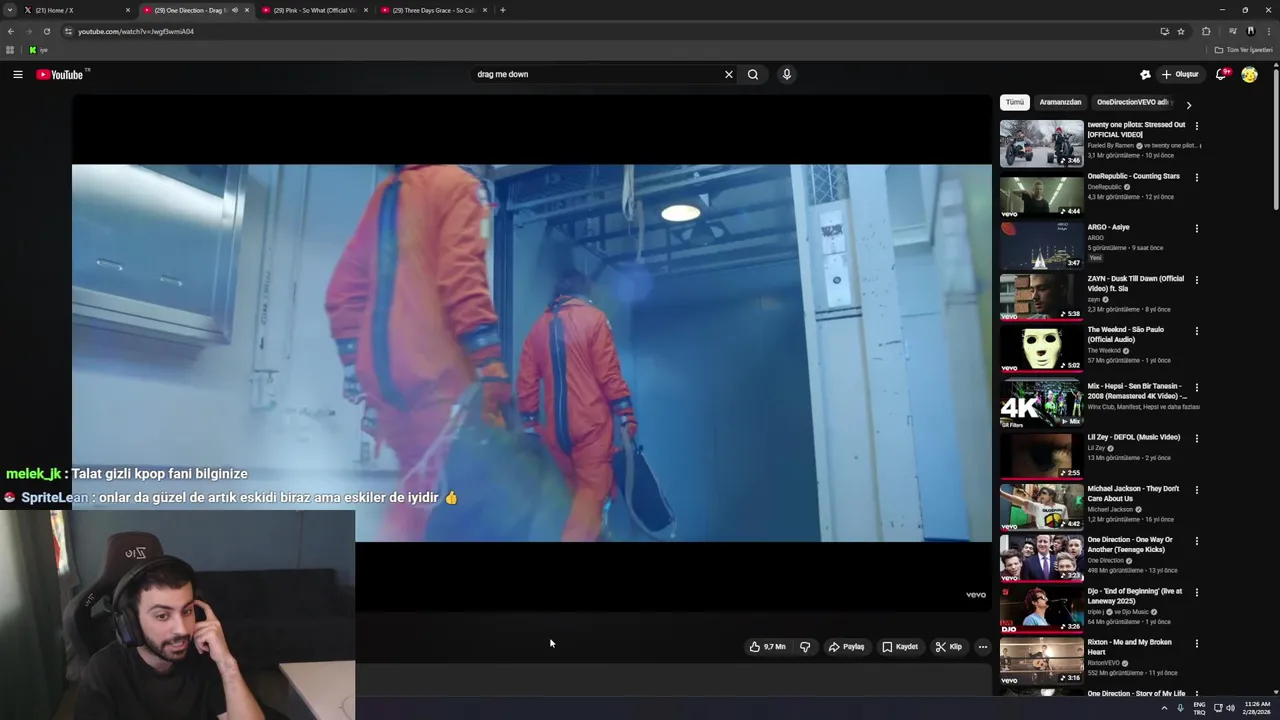Select the OneDirectionVEVO filter chip

point(1132,102)
